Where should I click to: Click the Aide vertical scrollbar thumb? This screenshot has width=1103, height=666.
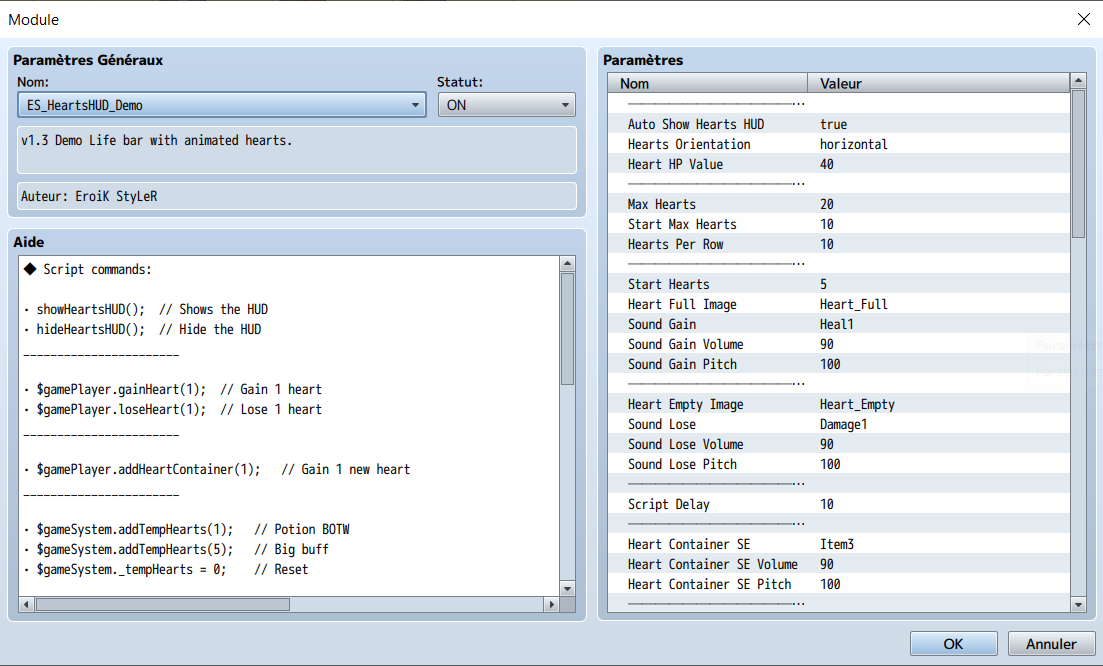[x=568, y=328]
